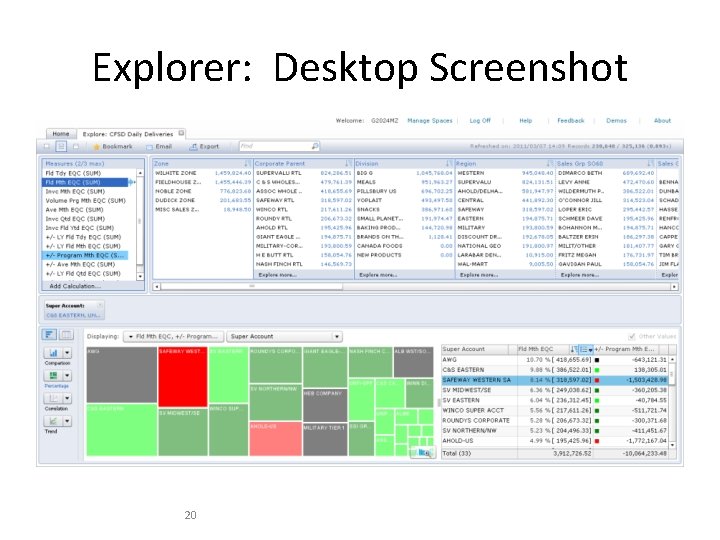Open the Feedback link

pos(571,121)
